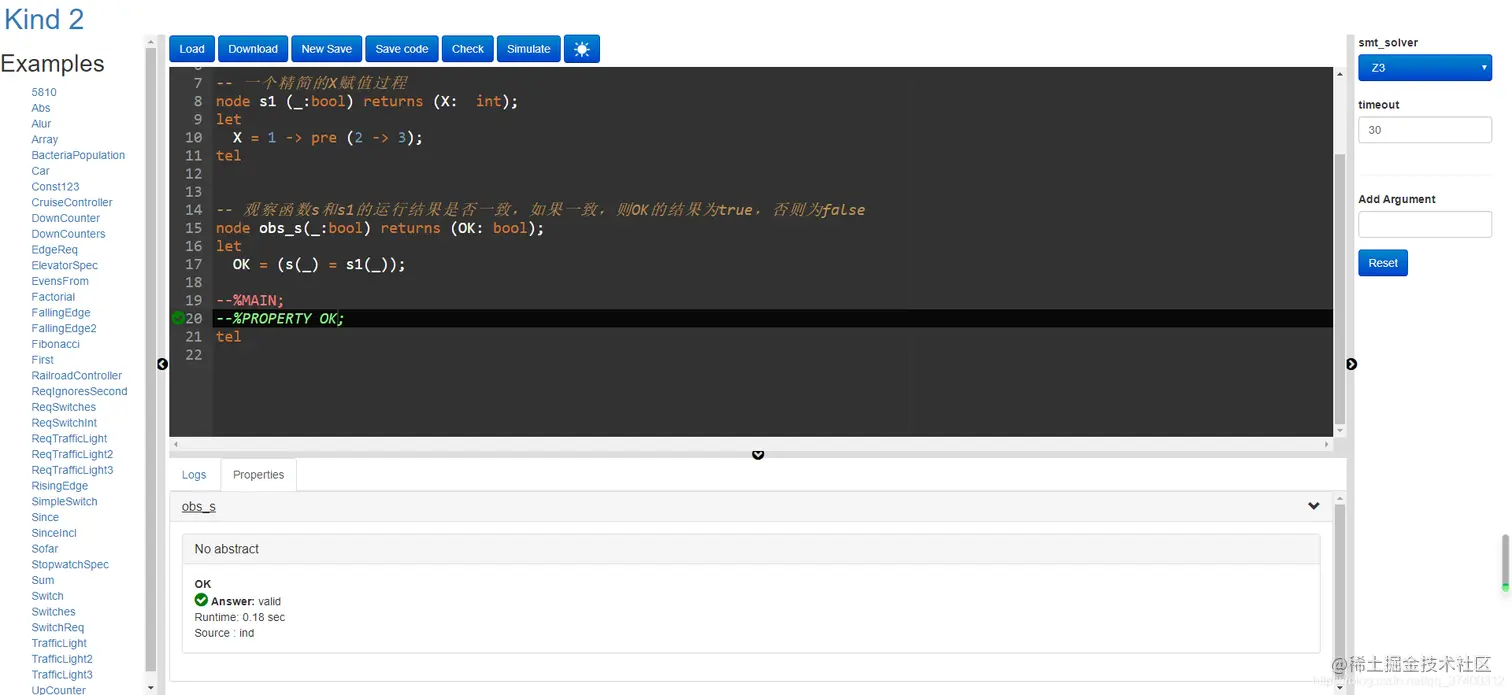Open the RisingEdge example

coord(60,486)
